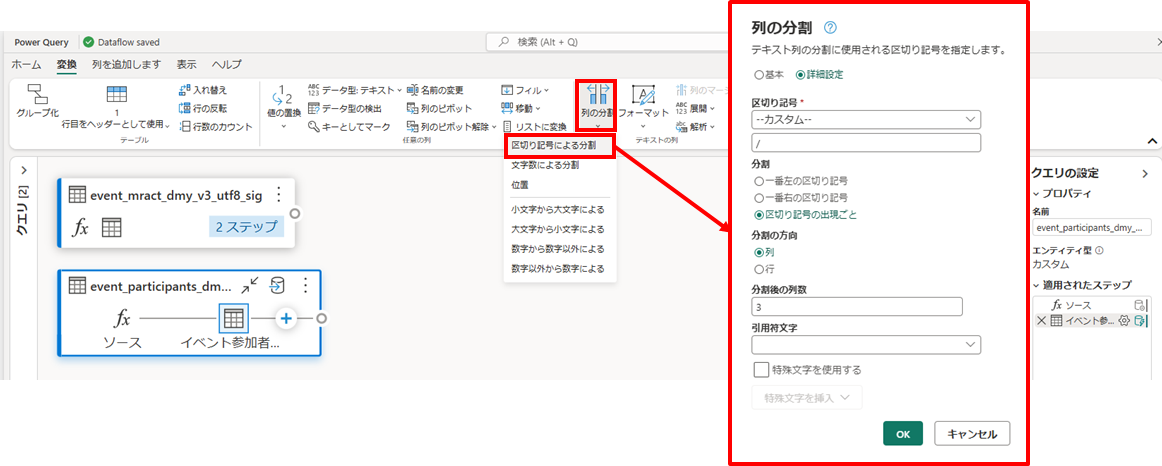Open the 列の分割 (Split column) button
The height and width of the screenshot is (466, 1162).
(x=597, y=104)
